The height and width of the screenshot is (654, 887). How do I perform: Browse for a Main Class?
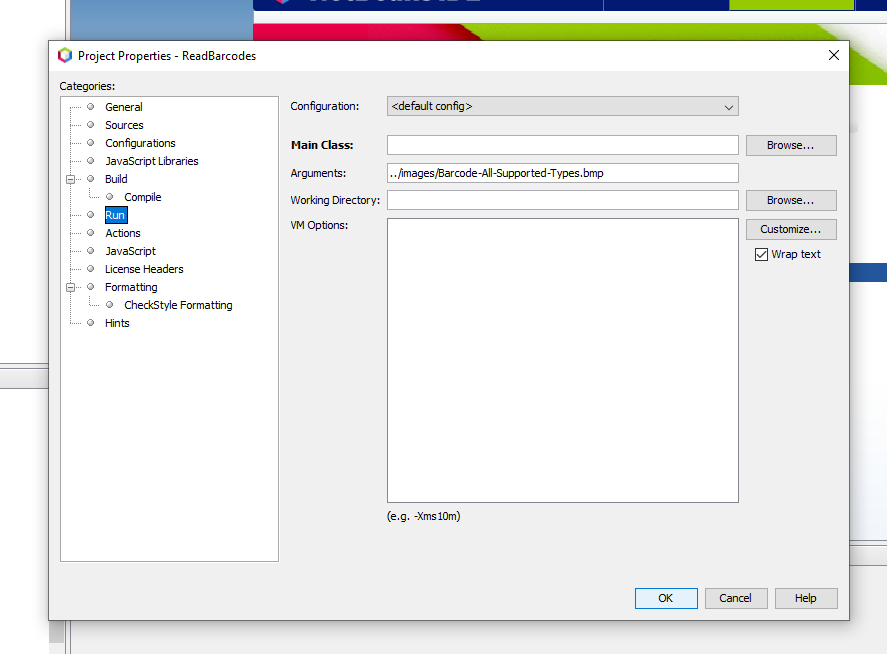point(790,145)
